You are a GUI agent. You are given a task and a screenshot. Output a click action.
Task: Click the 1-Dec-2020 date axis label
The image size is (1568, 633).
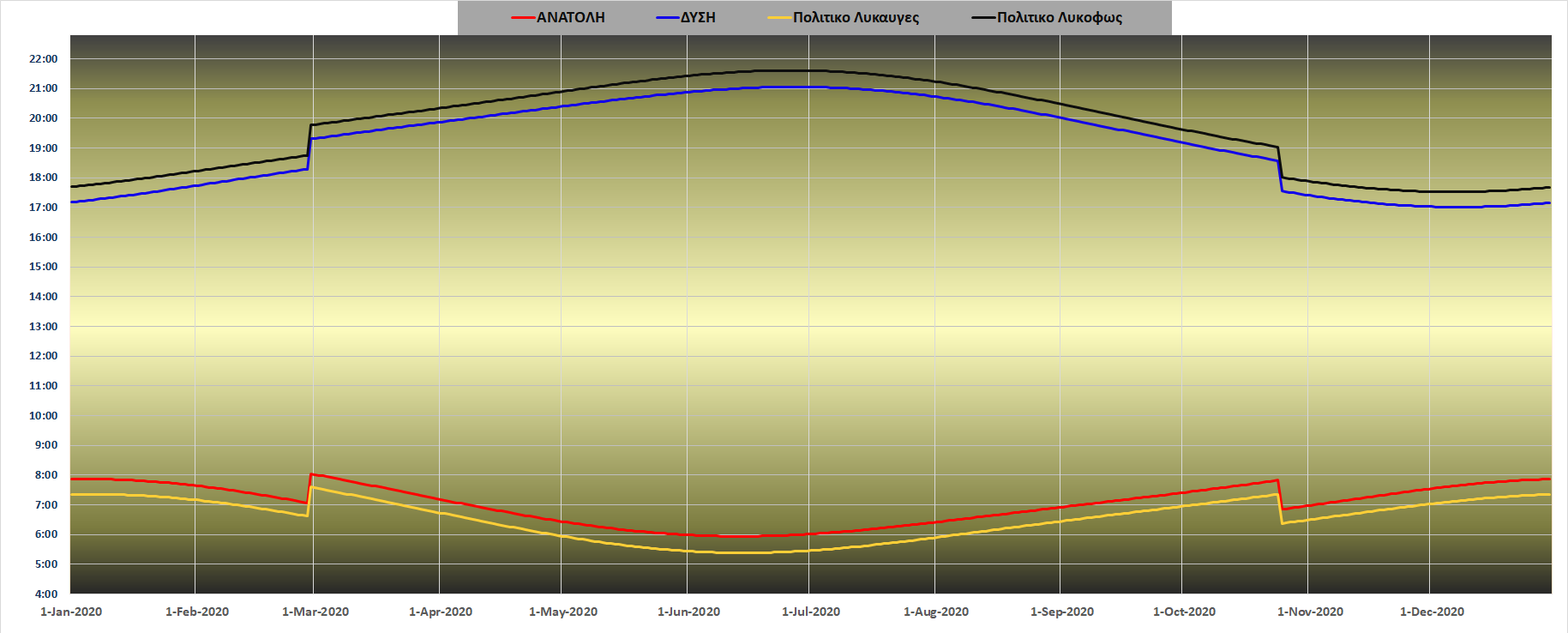[x=1432, y=612]
